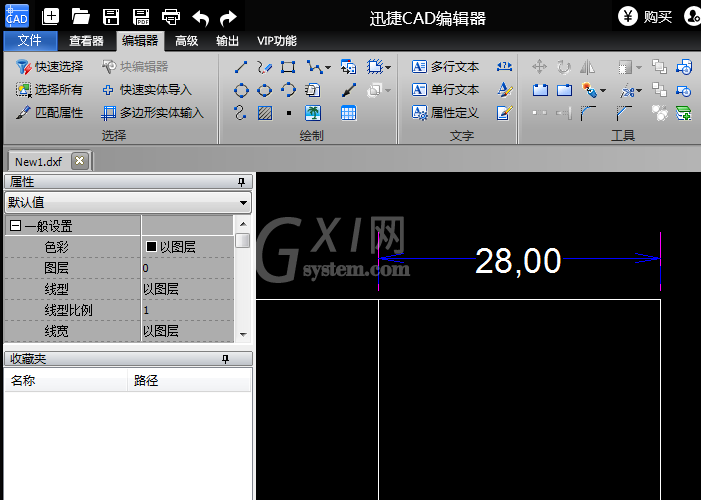Redo the last action
The image size is (701, 500).
click(x=228, y=18)
